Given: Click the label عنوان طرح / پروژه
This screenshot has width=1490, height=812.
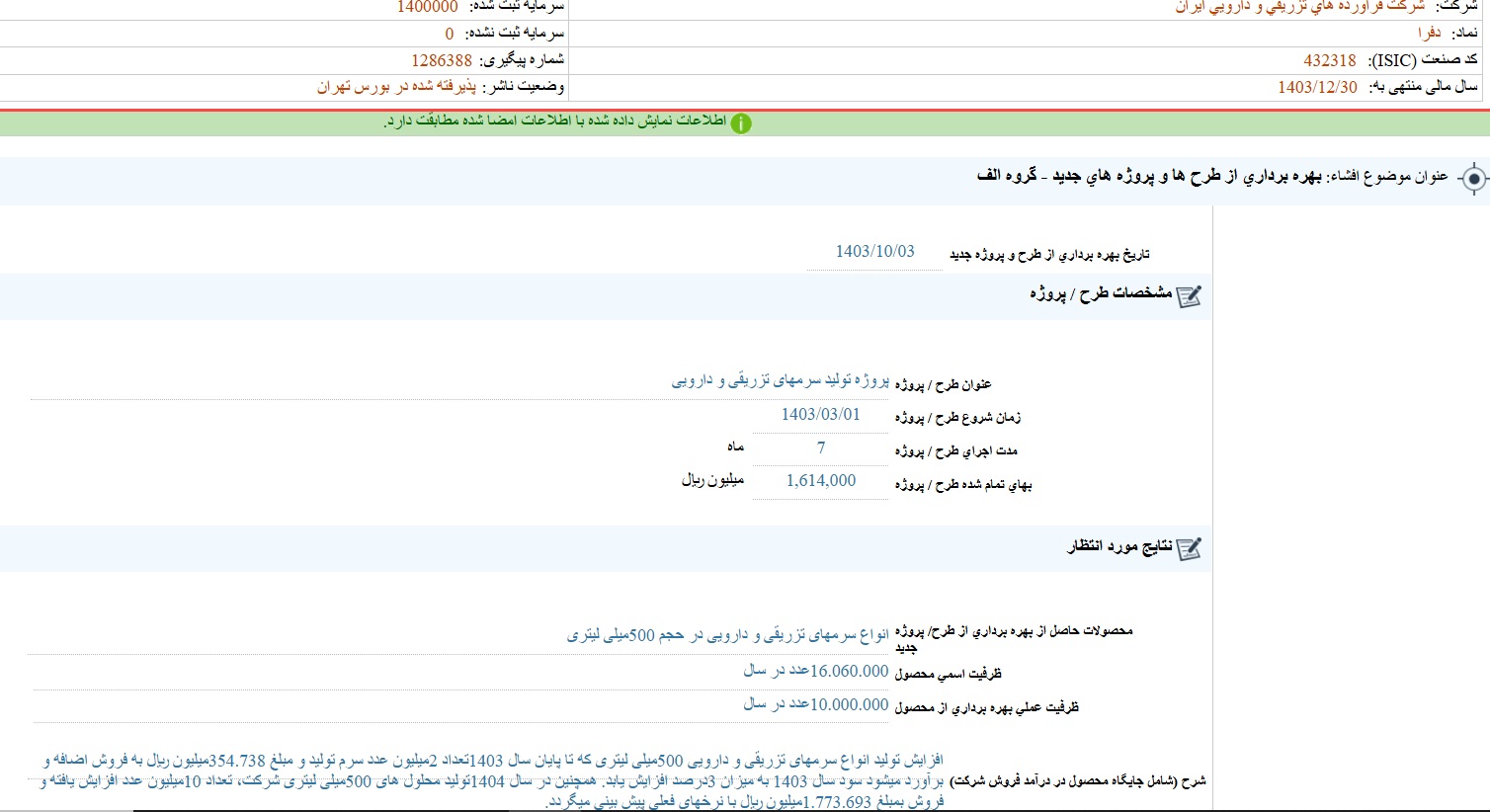Looking at the screenshot, I should [x=943, y=384].
